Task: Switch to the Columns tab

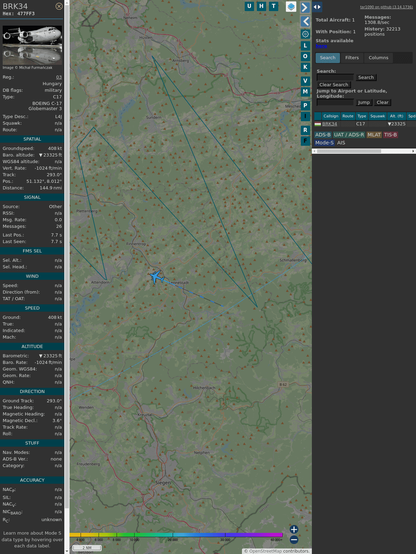Action: (x=378, y=58)
